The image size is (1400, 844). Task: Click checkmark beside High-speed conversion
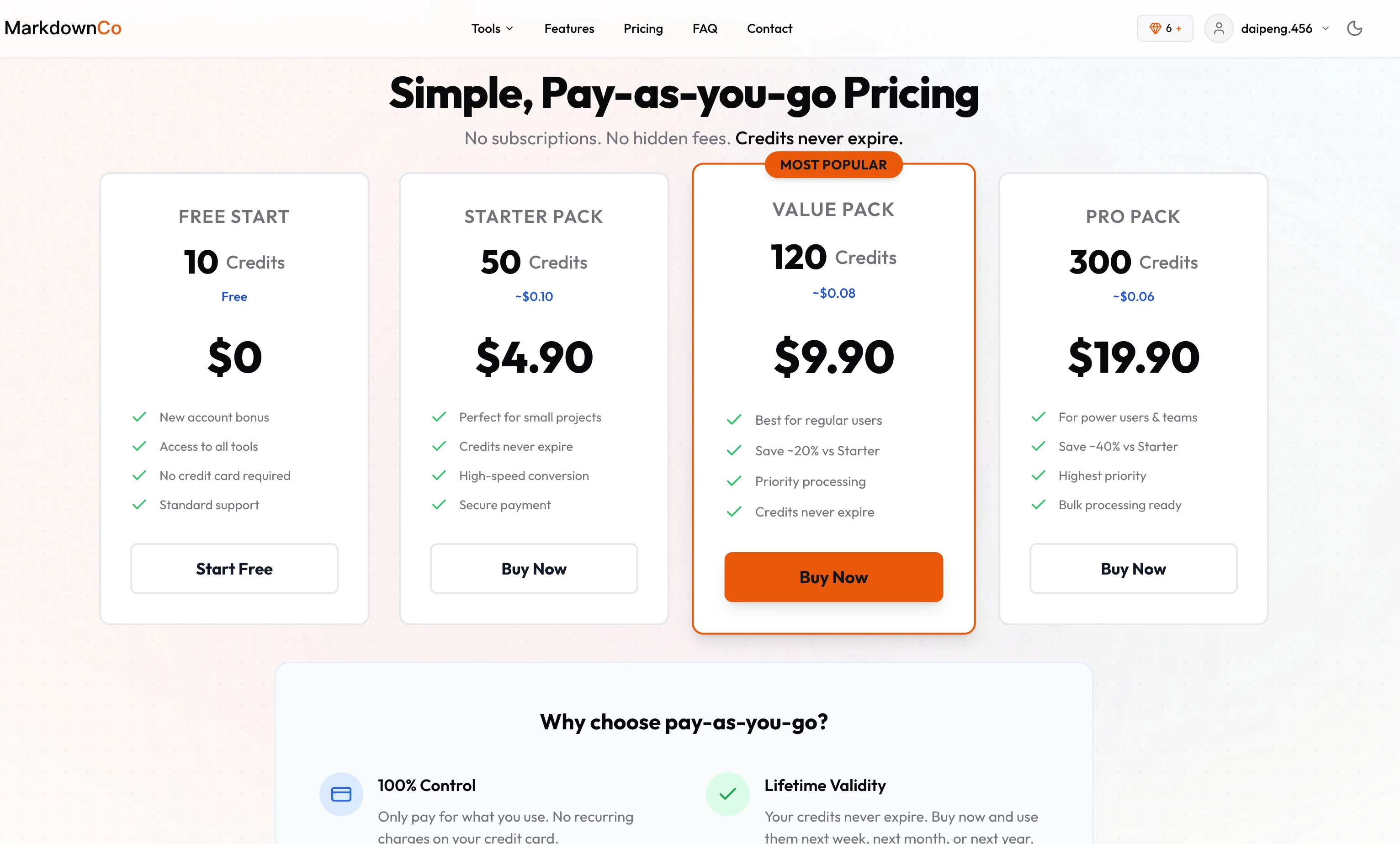(x=439, y=475)
